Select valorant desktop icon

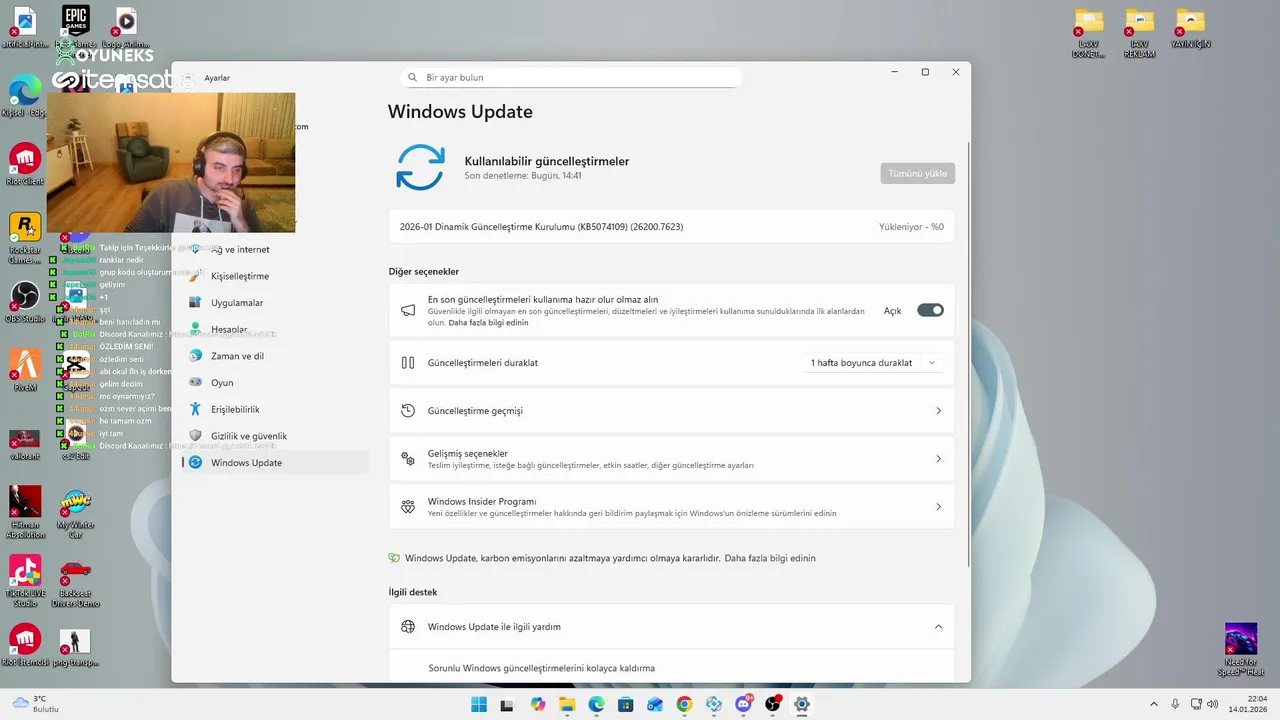coord(25,443)
